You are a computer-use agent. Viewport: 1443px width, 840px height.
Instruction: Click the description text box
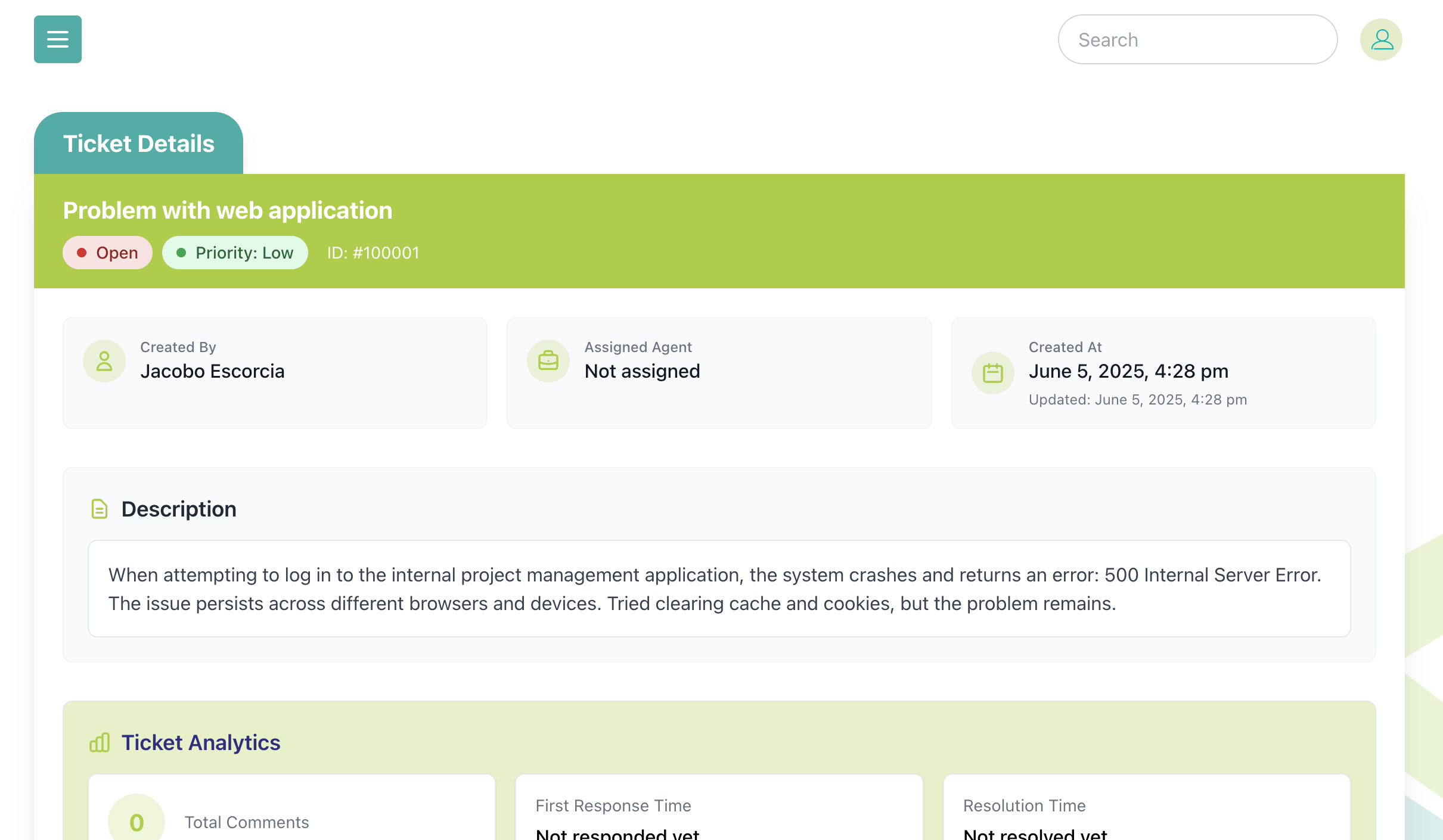click(719, 589)
